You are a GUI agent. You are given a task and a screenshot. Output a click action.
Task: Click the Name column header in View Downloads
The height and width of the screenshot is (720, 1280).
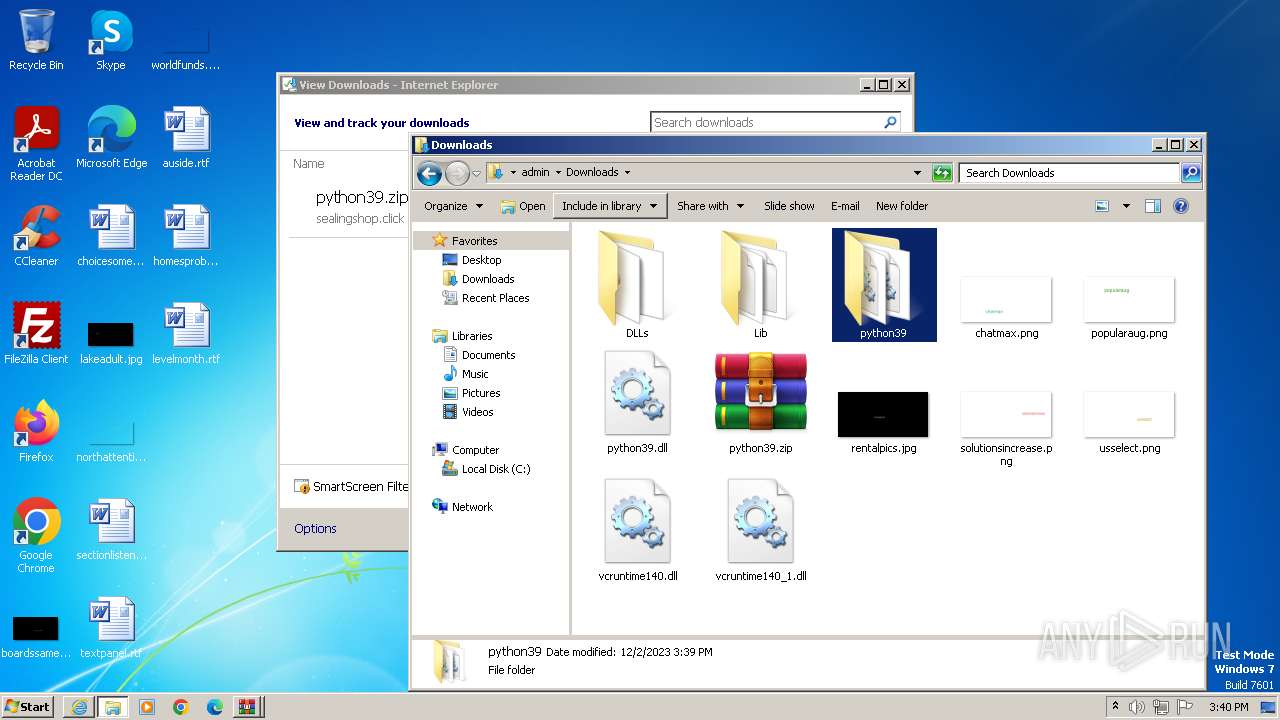point(309,163)
